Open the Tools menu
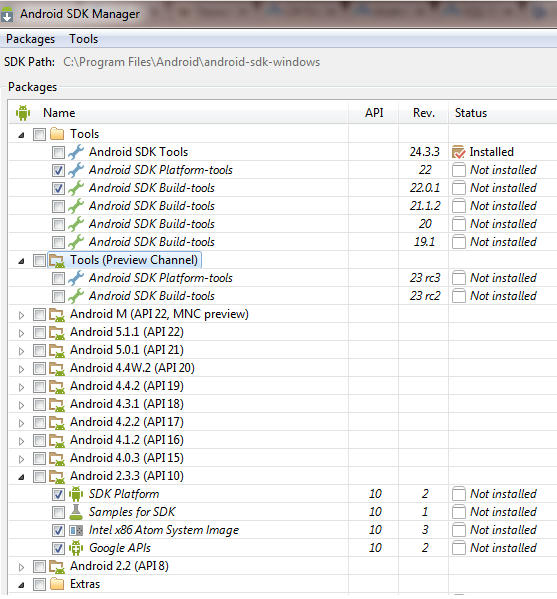 coord(84,39)
